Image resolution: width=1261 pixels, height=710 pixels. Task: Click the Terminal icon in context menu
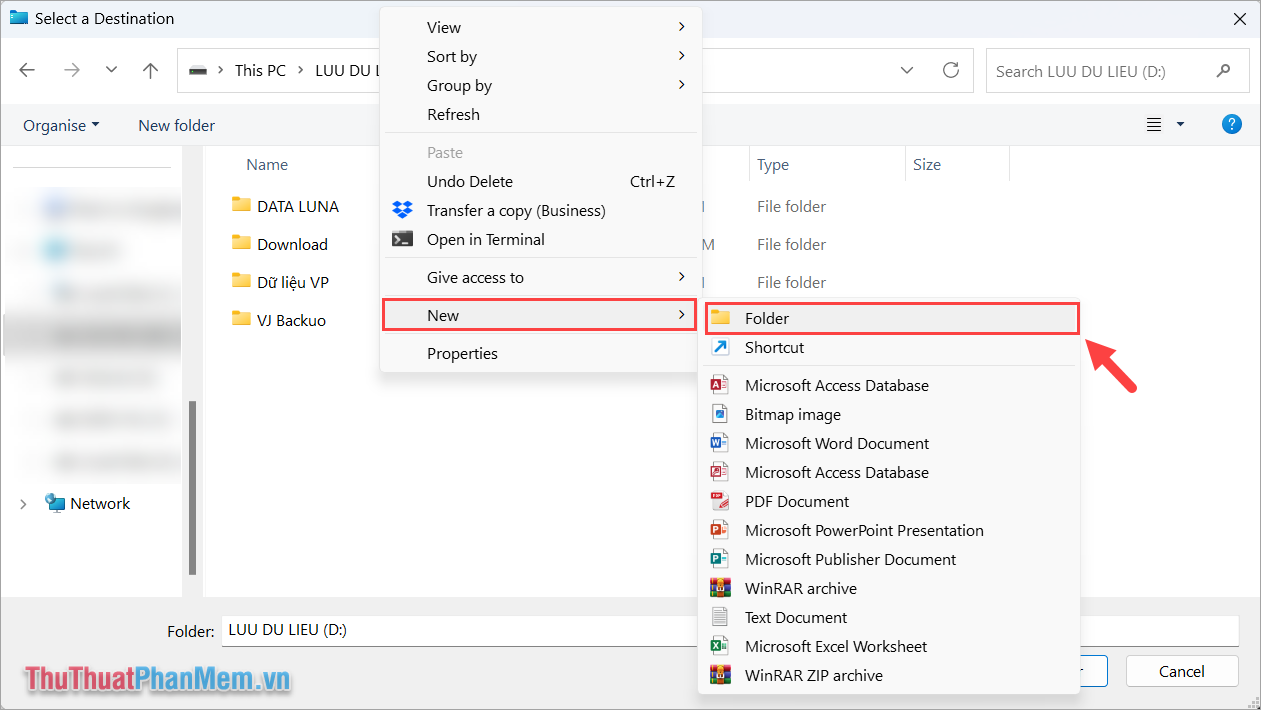pos(402,239)
